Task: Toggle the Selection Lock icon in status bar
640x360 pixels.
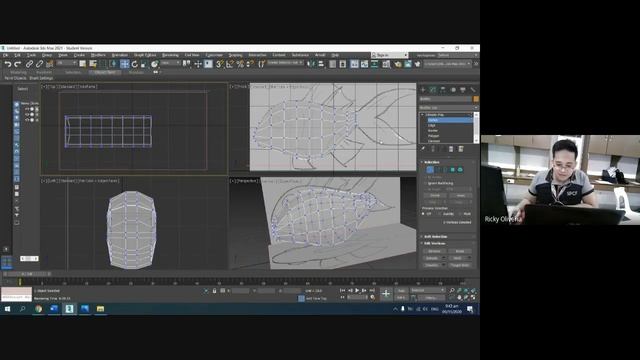Action: [214, 291]
